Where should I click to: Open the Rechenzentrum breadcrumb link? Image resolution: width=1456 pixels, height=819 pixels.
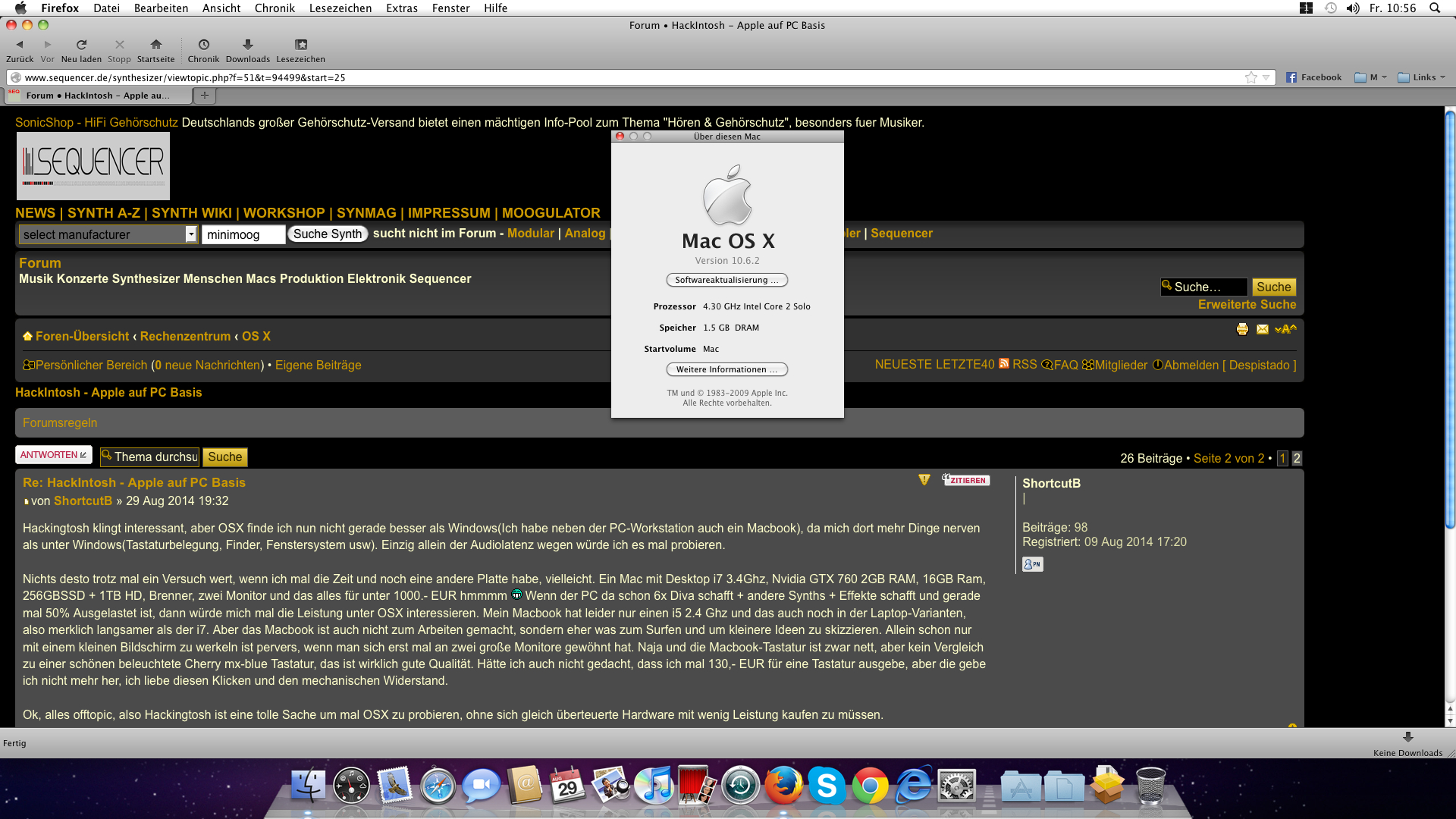coord(185,336)
